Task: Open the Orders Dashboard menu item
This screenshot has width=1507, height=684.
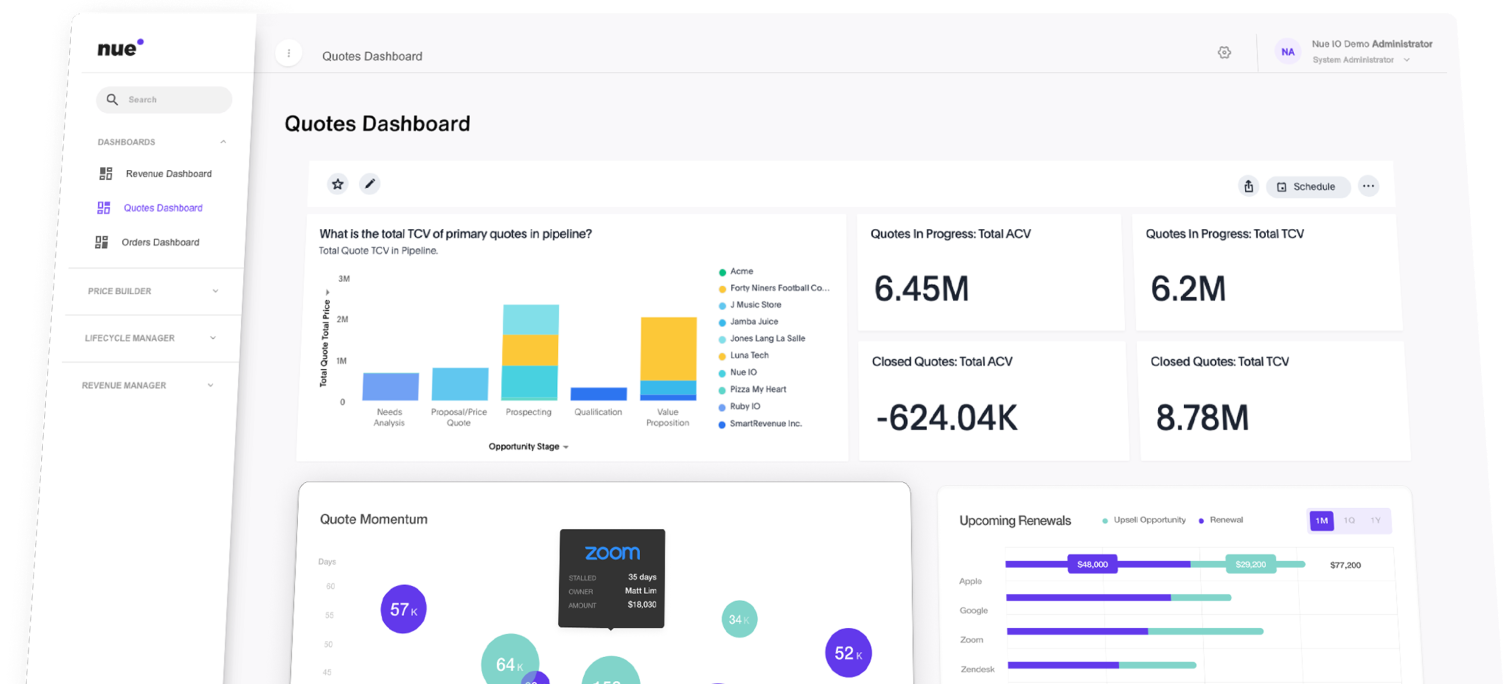Action: (160, 242)
